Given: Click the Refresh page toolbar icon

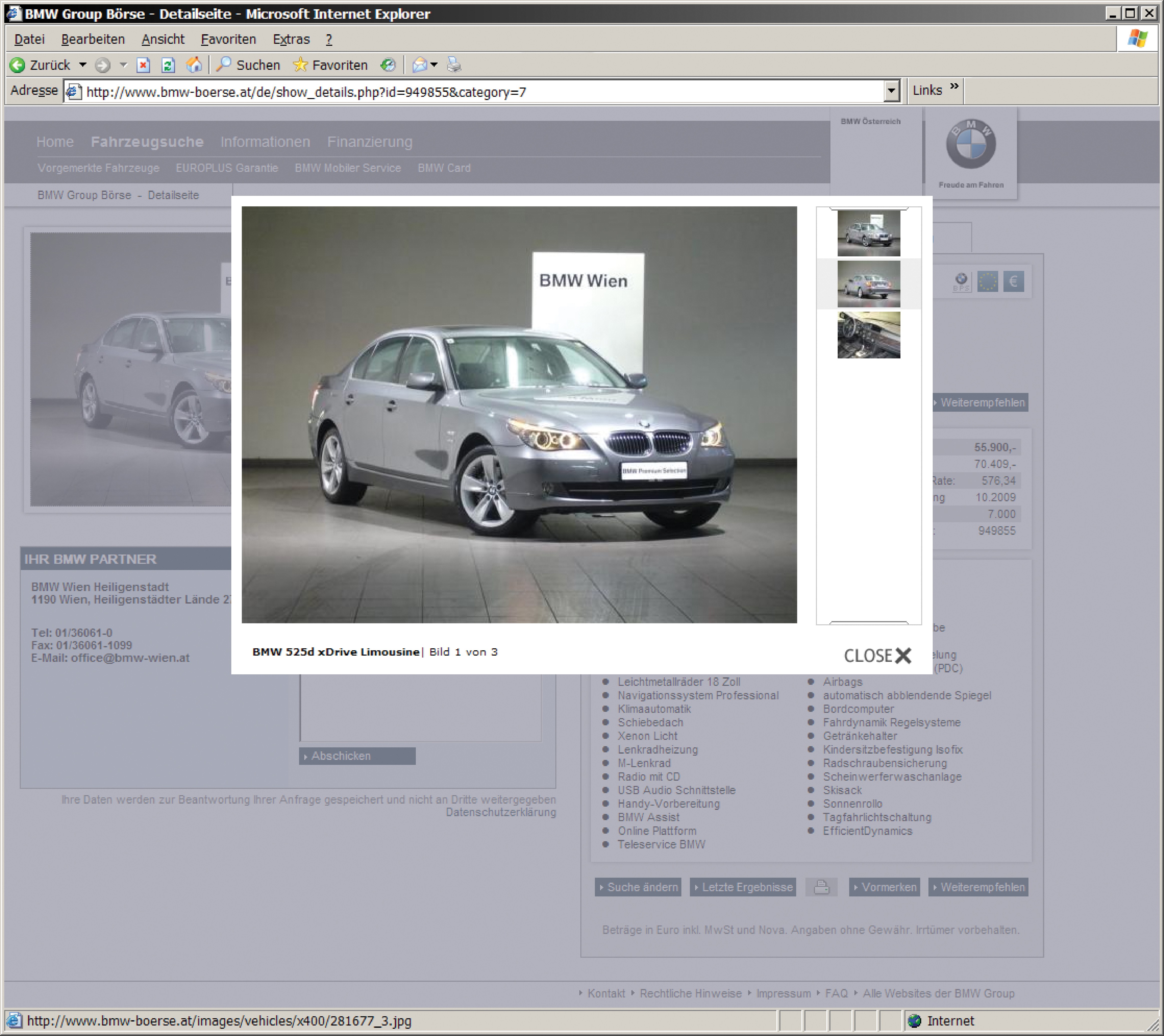Looking at the screenshot, I should click(168, 66).
